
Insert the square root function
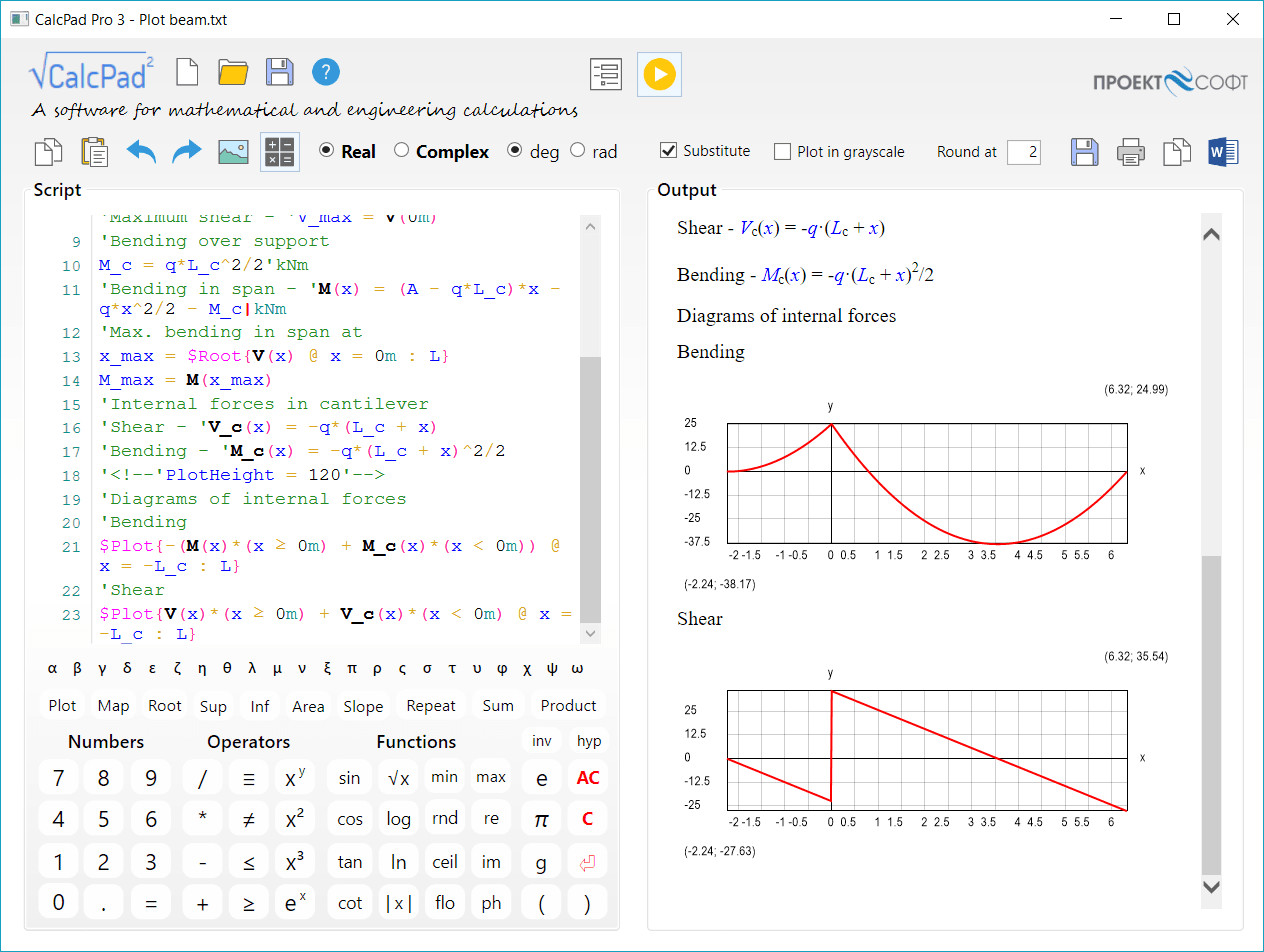pyautogui.click(x=398, y=777)
